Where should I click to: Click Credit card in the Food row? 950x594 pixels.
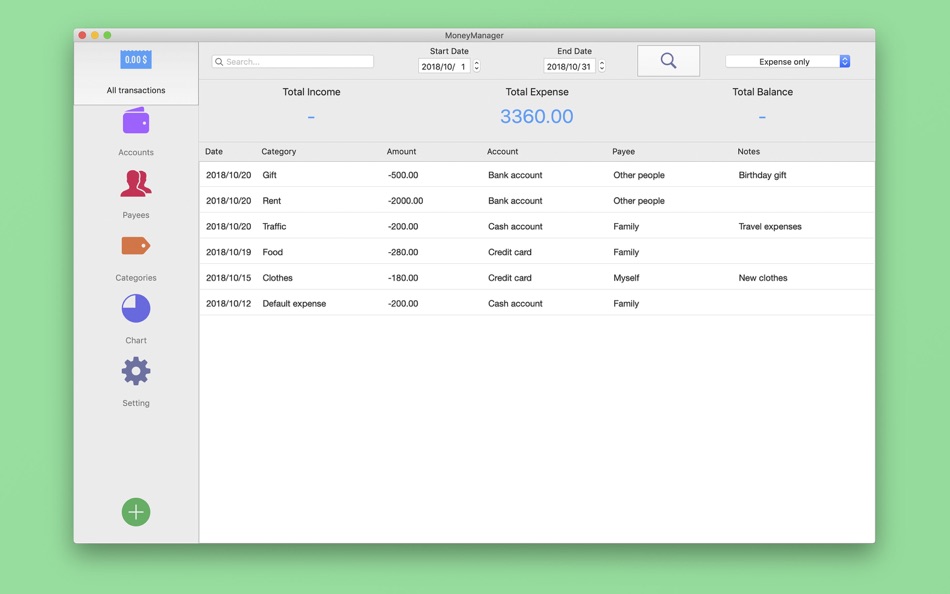pyautogui.click(x=510, y=252)
